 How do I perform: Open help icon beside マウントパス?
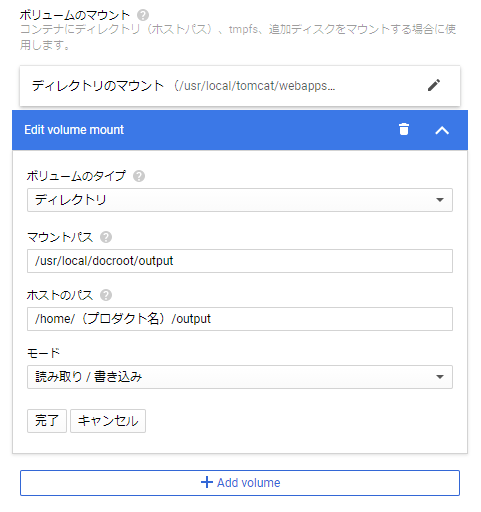pyautogui.click(x=106, y=237)
